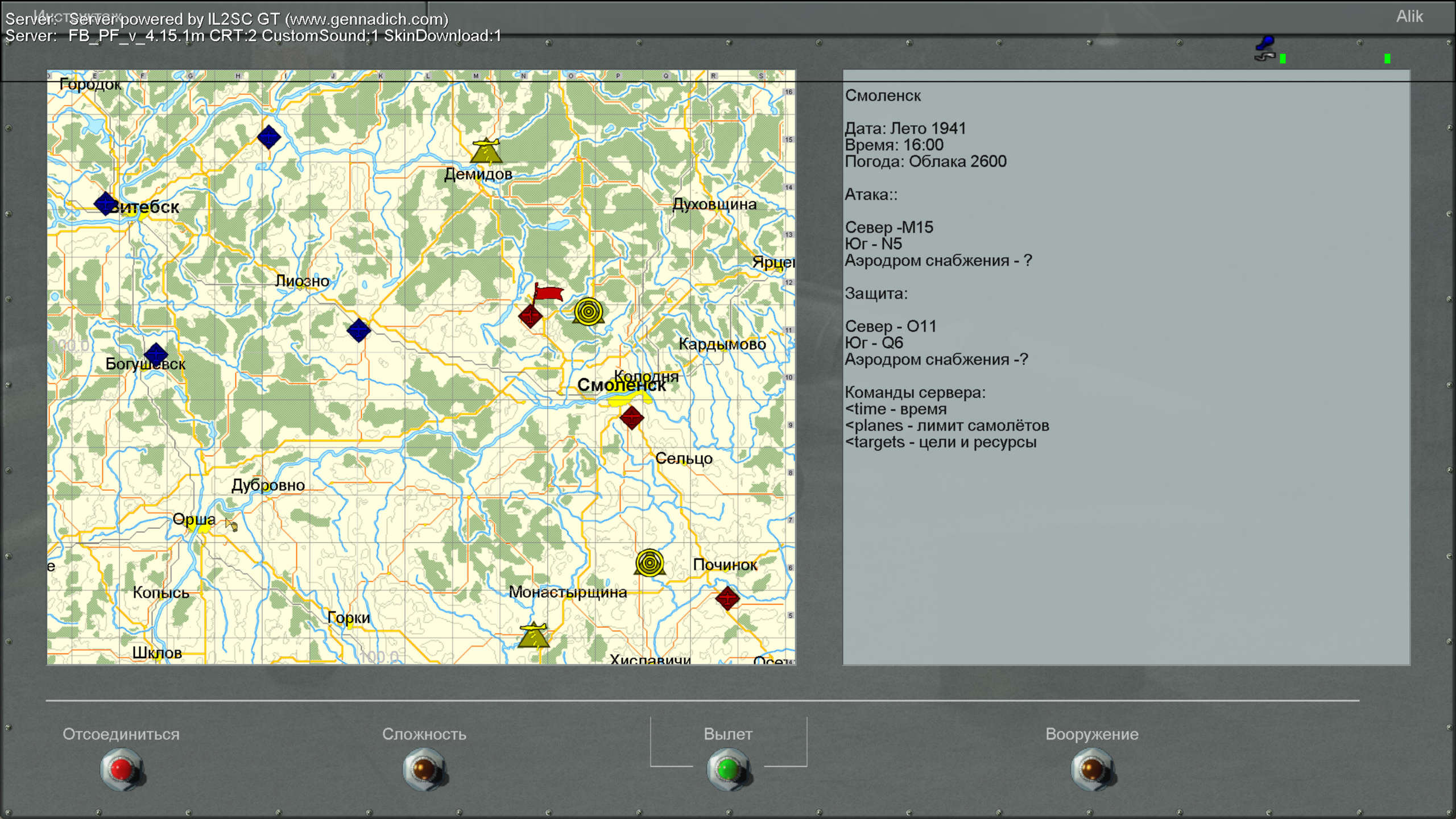Select the blue airfield diamond southeast of Лиозно

click(x=359, y=330)
